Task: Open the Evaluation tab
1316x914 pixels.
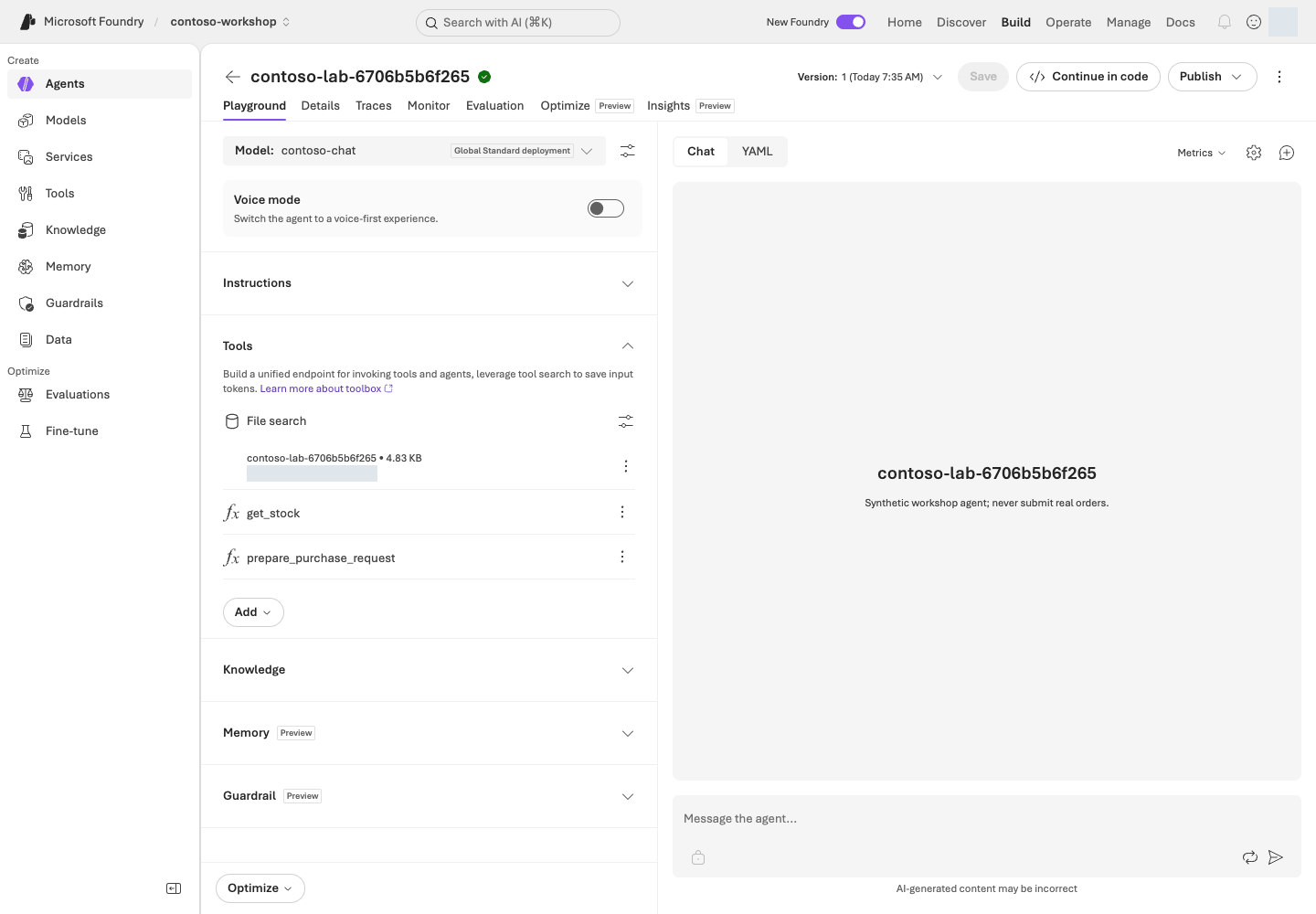Action: tap(495, 106)
